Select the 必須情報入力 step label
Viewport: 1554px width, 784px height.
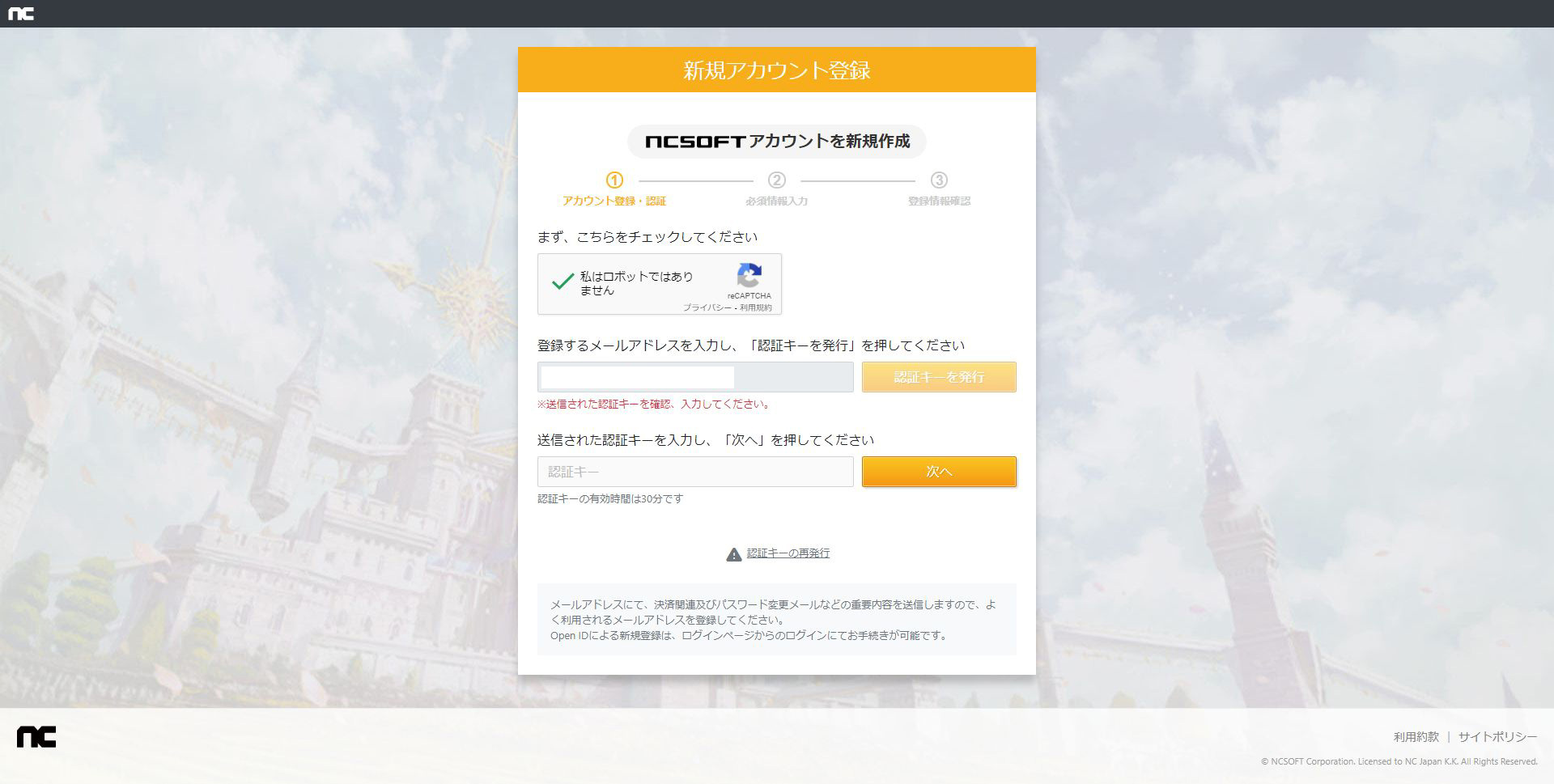tap(777, 201)
